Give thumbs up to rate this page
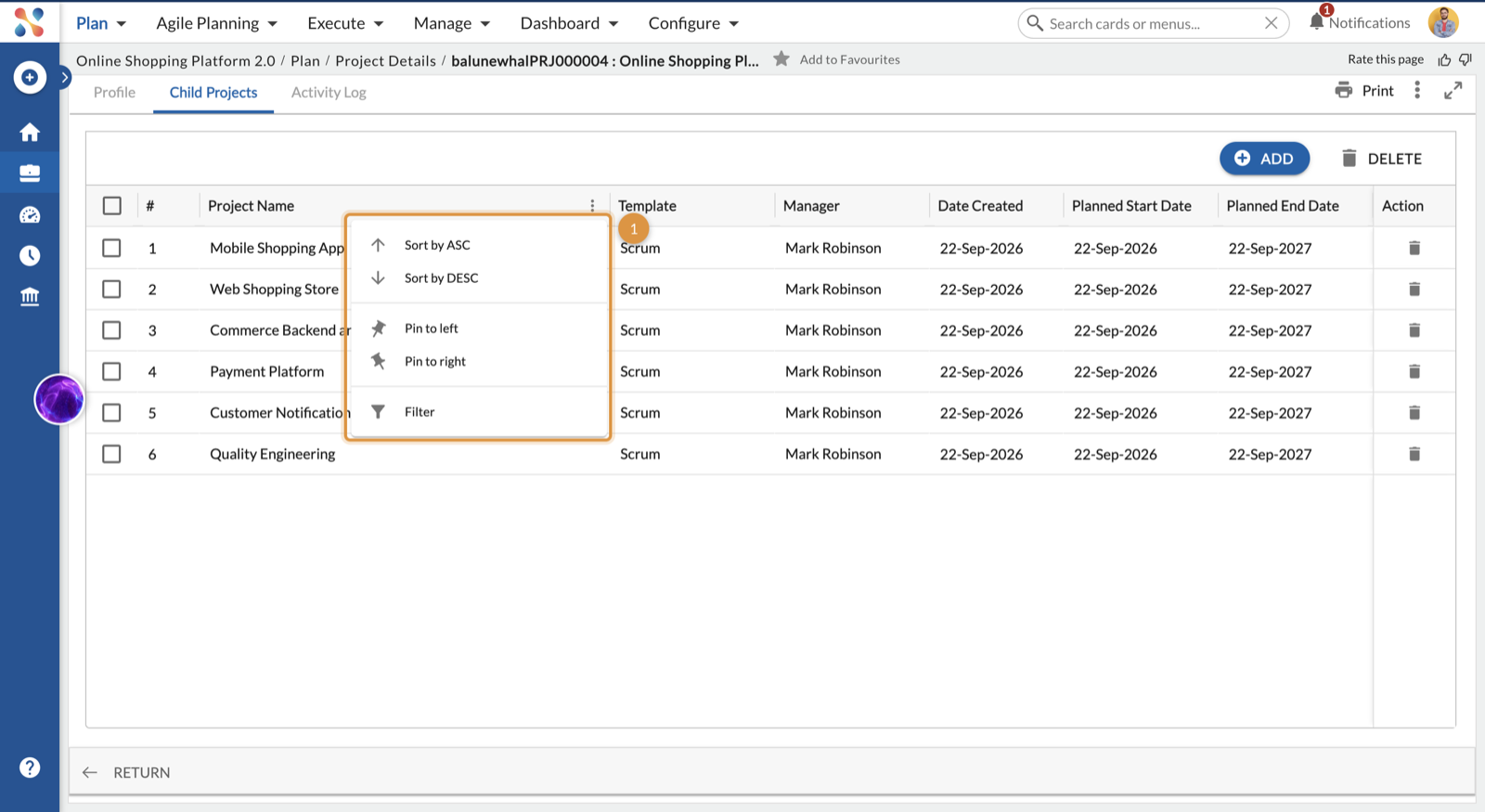Viewport: 1485px width, 812px height. [x=1444, y=59]
